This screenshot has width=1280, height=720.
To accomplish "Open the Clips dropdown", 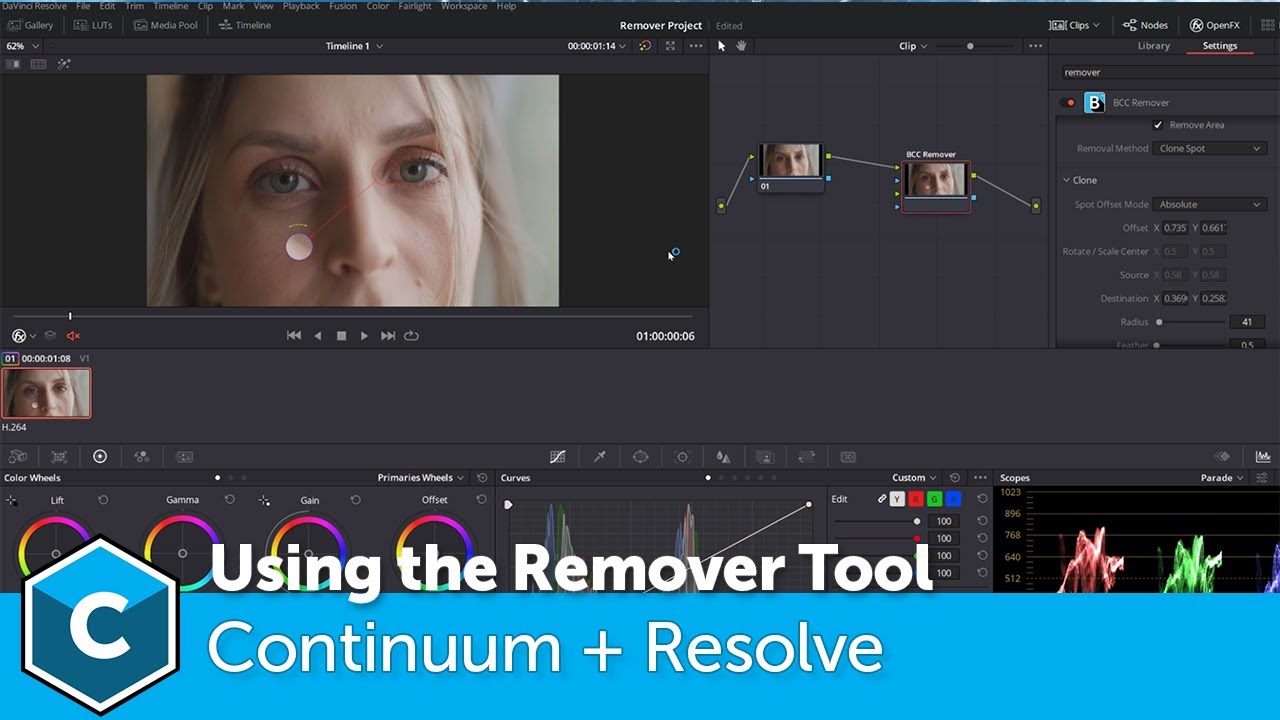I will pos(1075,25).
